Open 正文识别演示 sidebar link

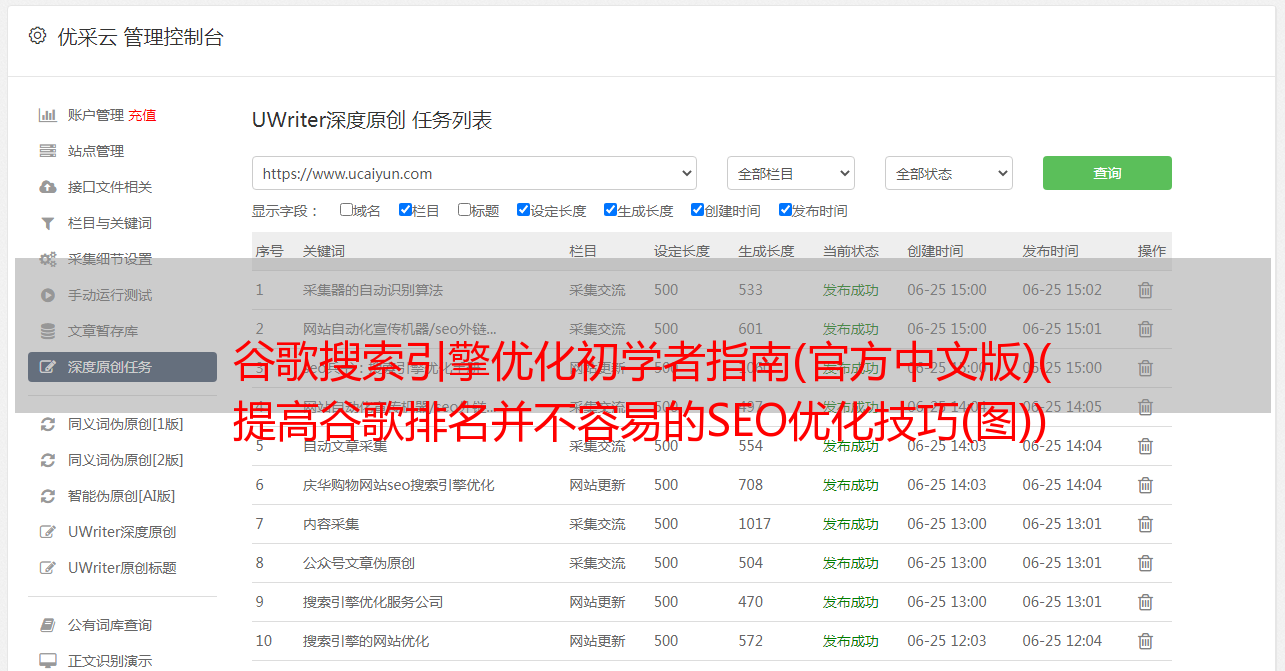point(110,661)
